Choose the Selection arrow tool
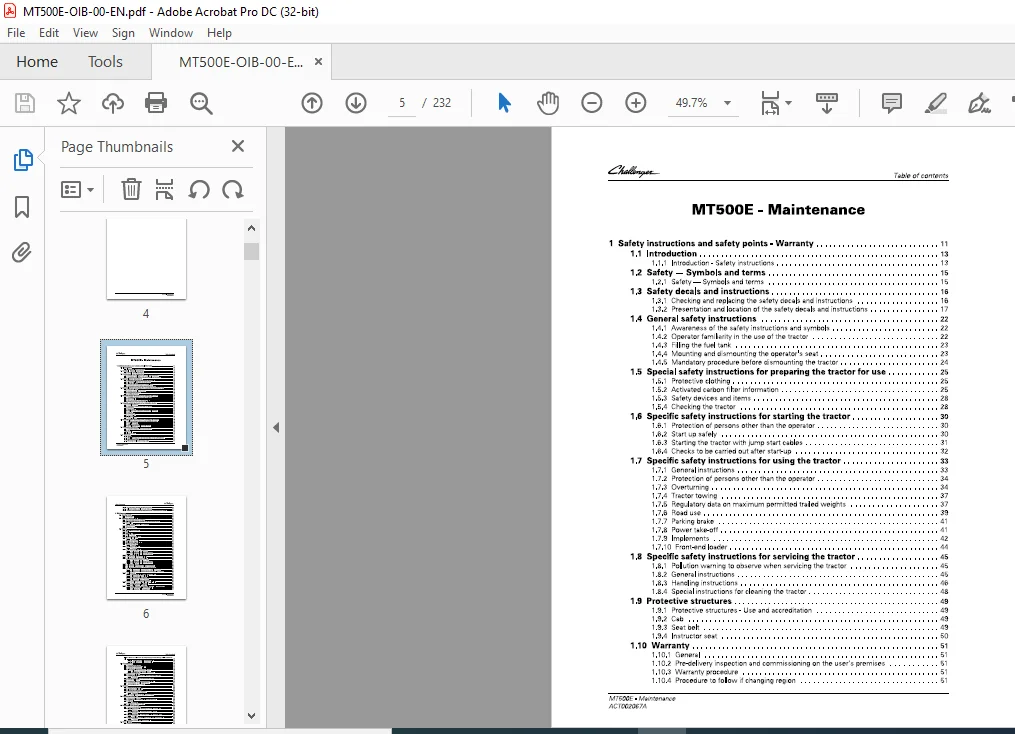The image size is (1015, 734). coord(504,103)
